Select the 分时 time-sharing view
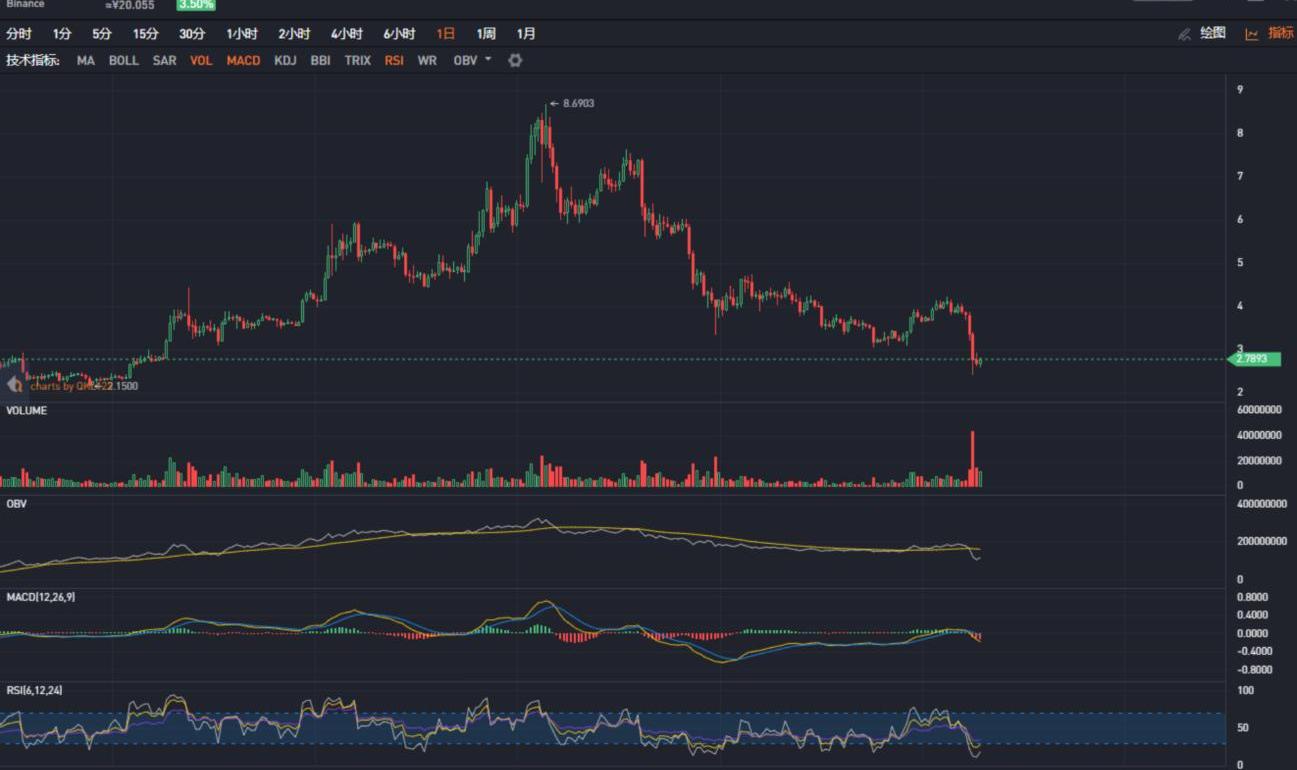The image size is (1297, 770). point(19,34)
